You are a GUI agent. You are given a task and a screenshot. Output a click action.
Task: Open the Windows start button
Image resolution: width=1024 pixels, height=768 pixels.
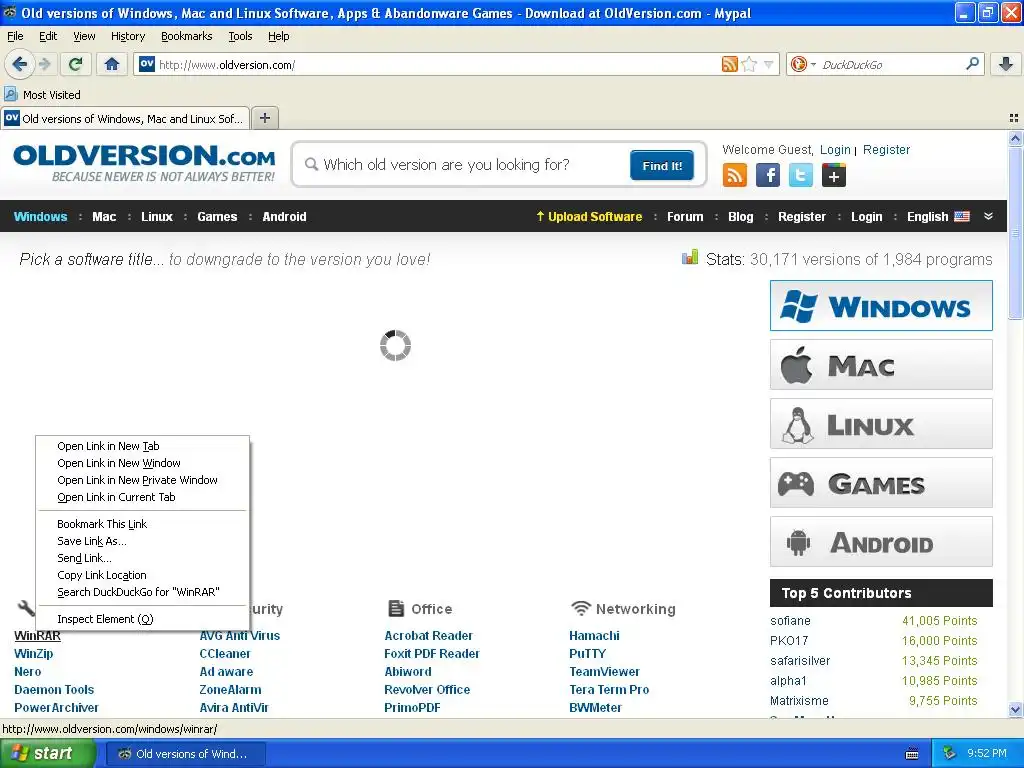tap(48, 753)
